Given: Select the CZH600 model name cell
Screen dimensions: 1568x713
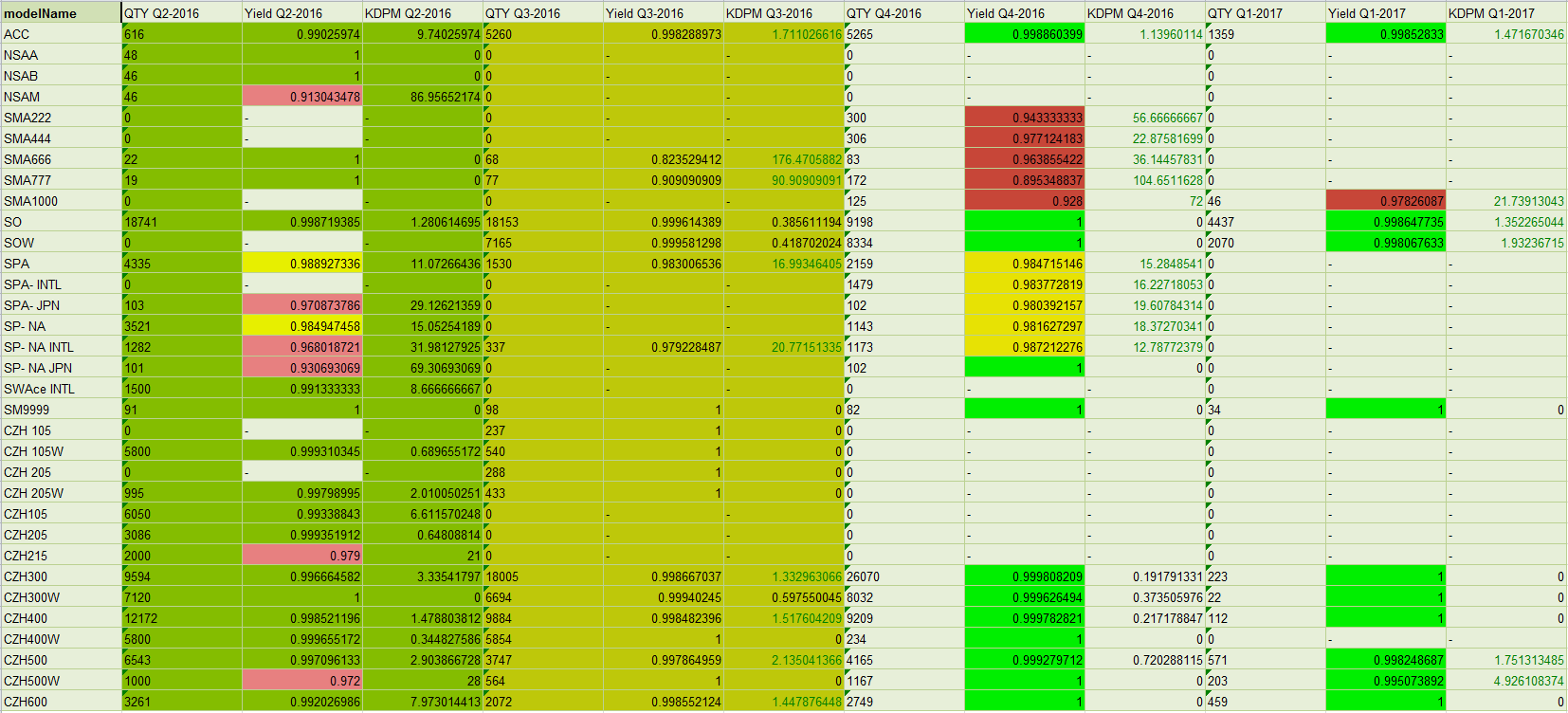Looking at the screenshot, I should (x=61, y=702).
